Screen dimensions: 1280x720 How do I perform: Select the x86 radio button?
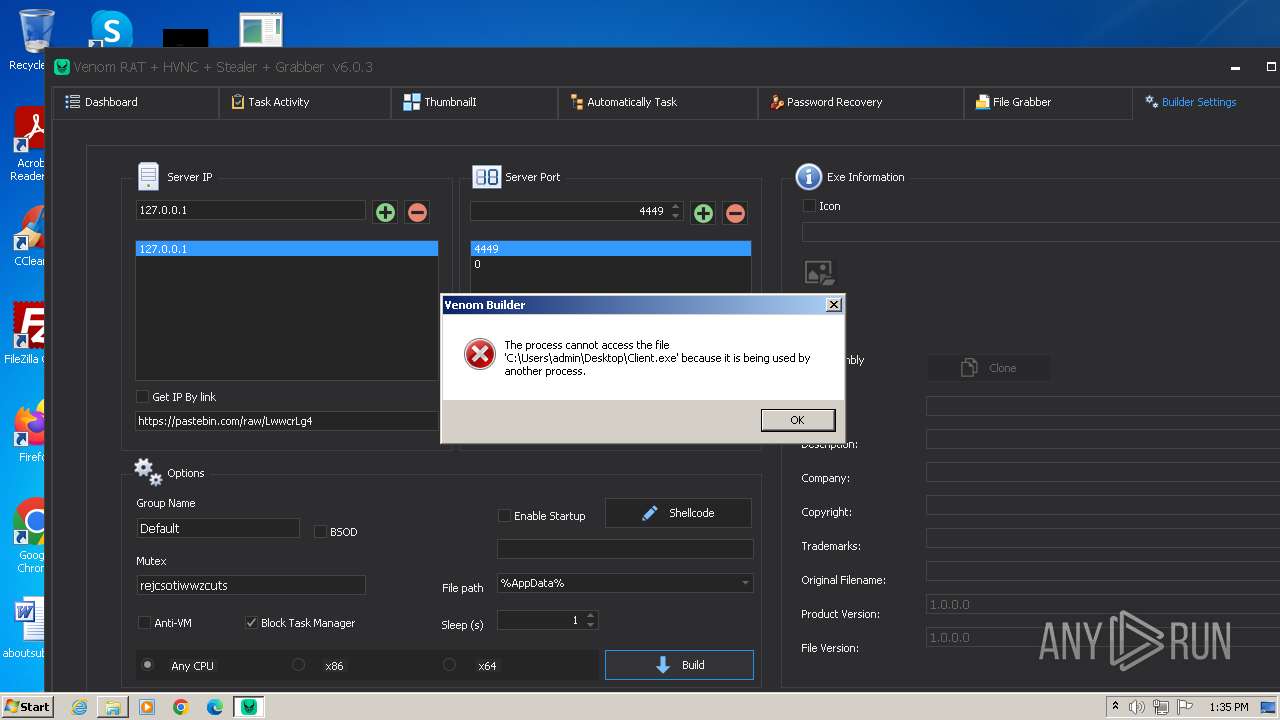(x=298, y=665)
